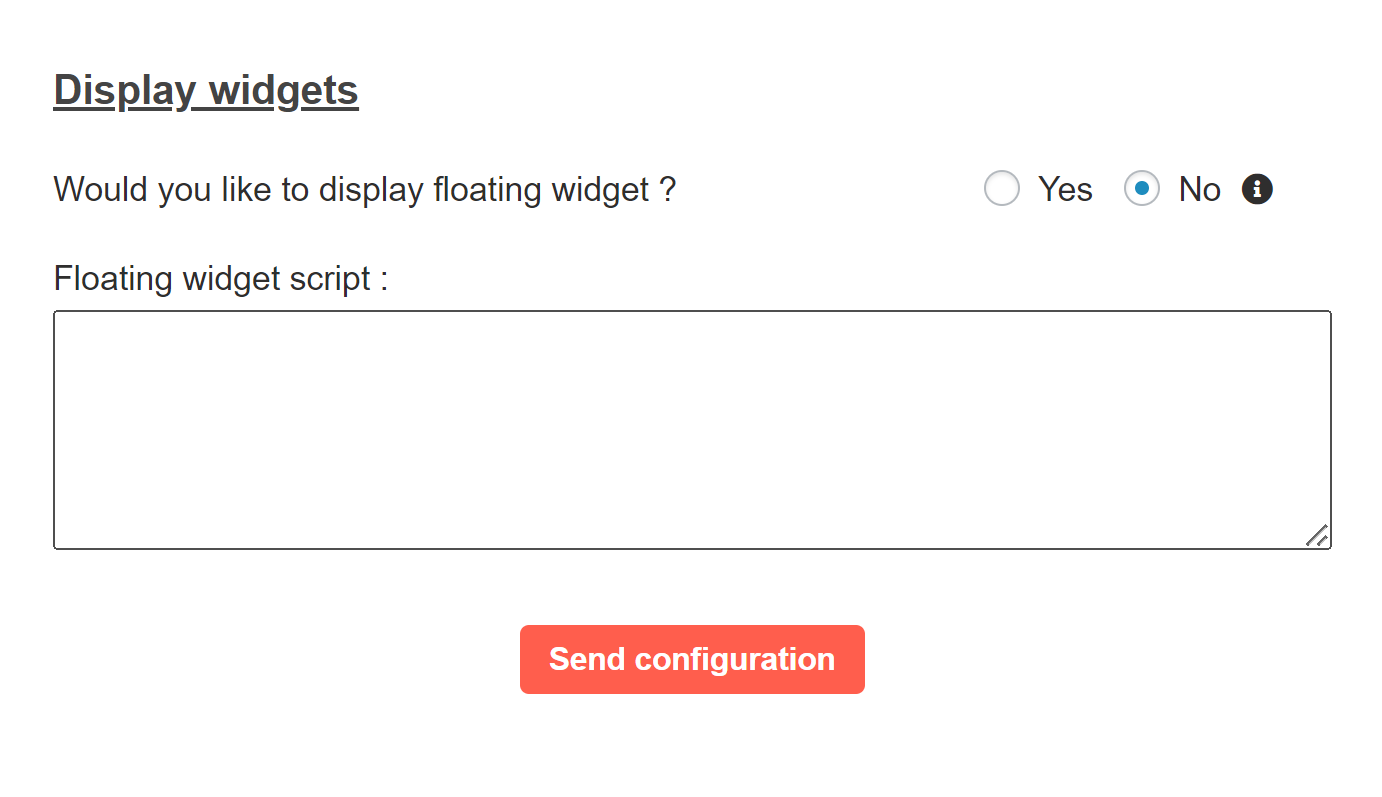The width and height of the screenshot is (1382, 797).
Task: Click the "No" label text
Action: pos(1200,189)
